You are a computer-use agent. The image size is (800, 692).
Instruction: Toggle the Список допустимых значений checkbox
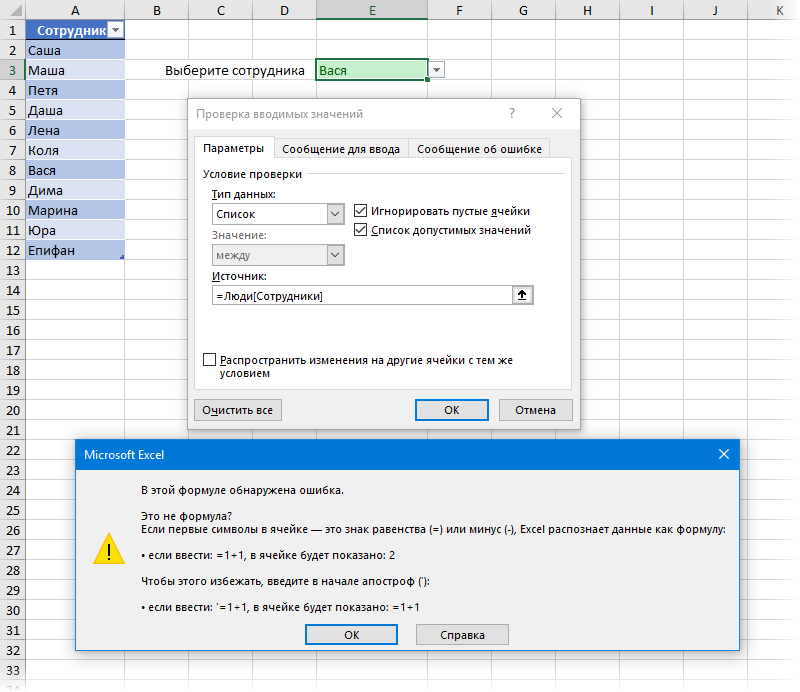click(x=360, y=230)
